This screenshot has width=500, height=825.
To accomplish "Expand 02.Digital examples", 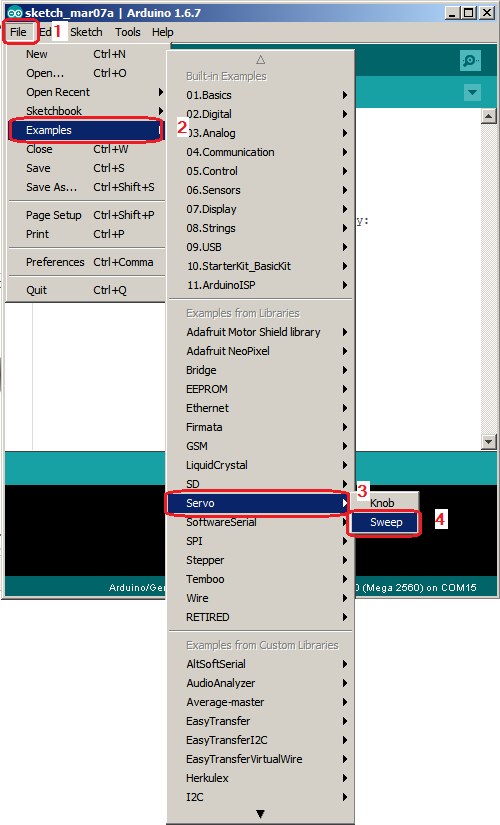I will click(261, 114).
